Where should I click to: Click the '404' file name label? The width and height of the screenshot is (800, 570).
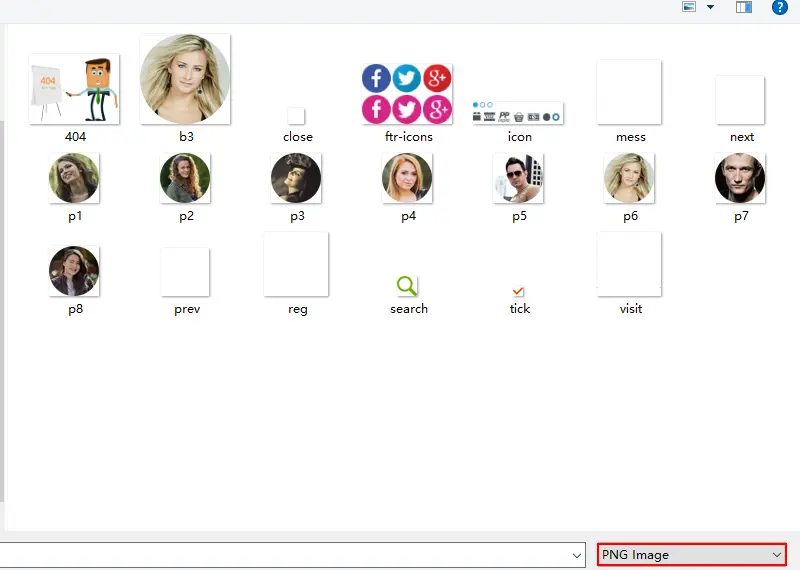[76, 137]
